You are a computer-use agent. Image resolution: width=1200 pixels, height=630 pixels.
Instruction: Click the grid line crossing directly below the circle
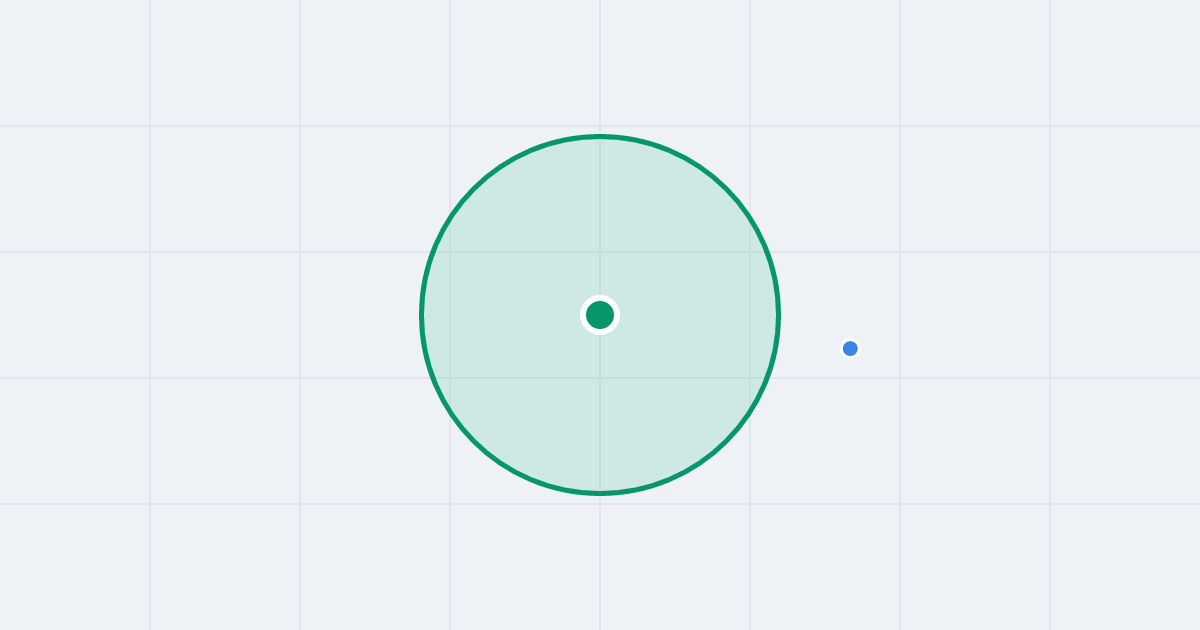600,504
